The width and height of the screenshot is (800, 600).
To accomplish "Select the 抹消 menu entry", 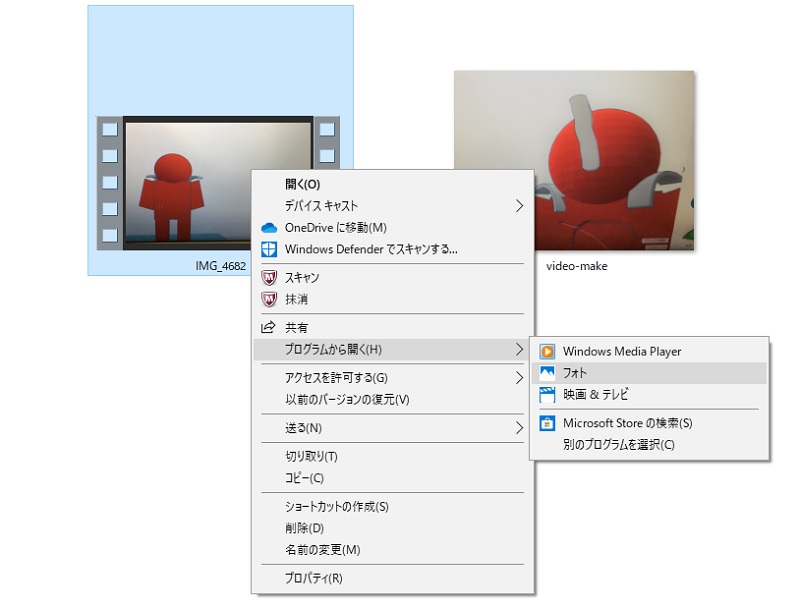I will coord(393,299).
